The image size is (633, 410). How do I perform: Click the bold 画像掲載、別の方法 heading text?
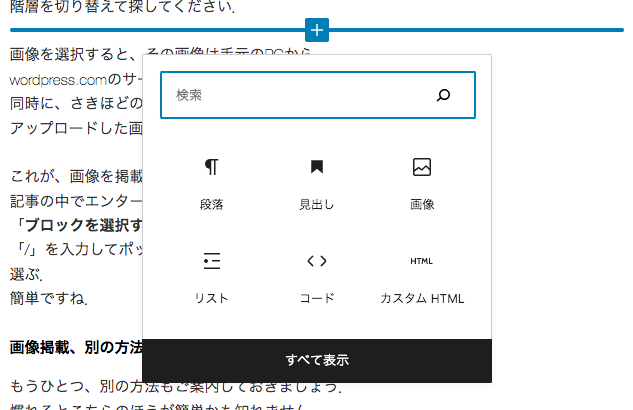point(76,348)
